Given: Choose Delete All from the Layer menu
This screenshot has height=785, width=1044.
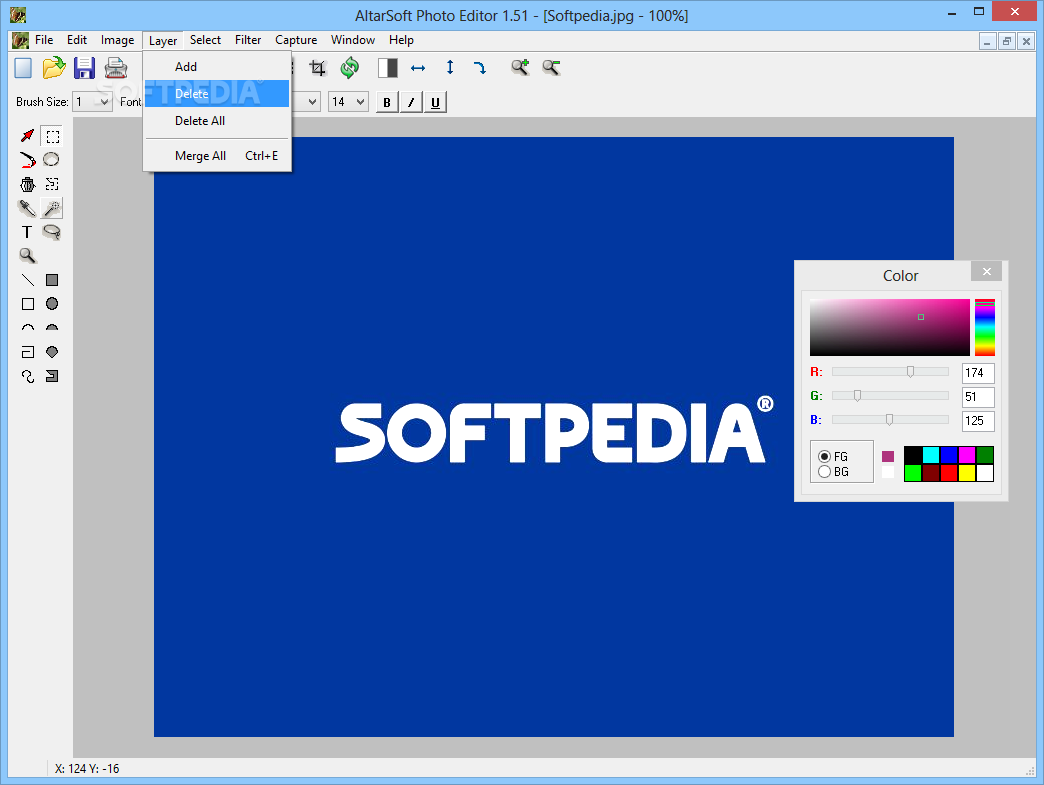Looking at the screenshot, I should coord(217,121).
